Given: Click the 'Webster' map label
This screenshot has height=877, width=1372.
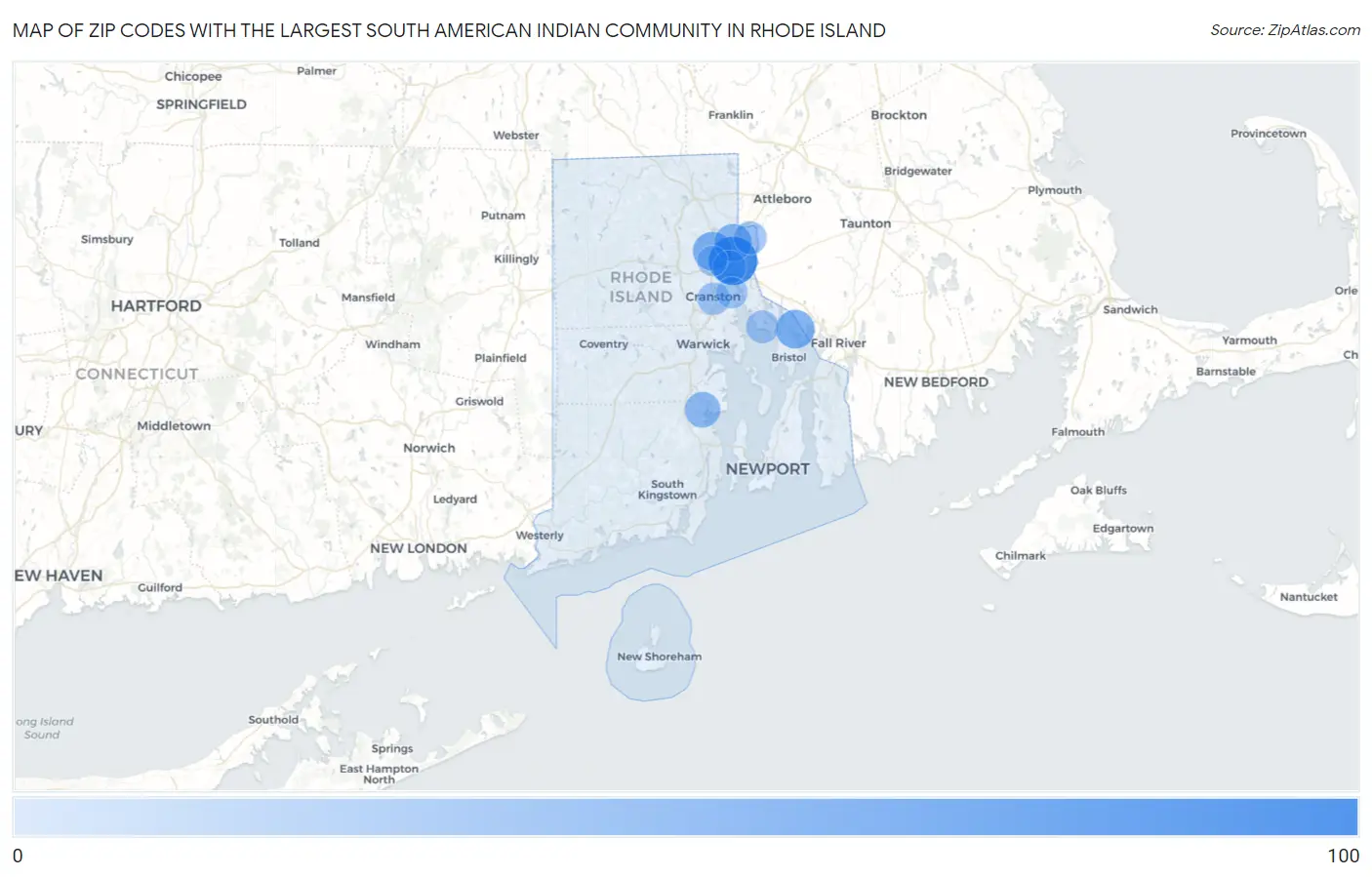Looking at the screenshot, I should (x=515, y=136).
